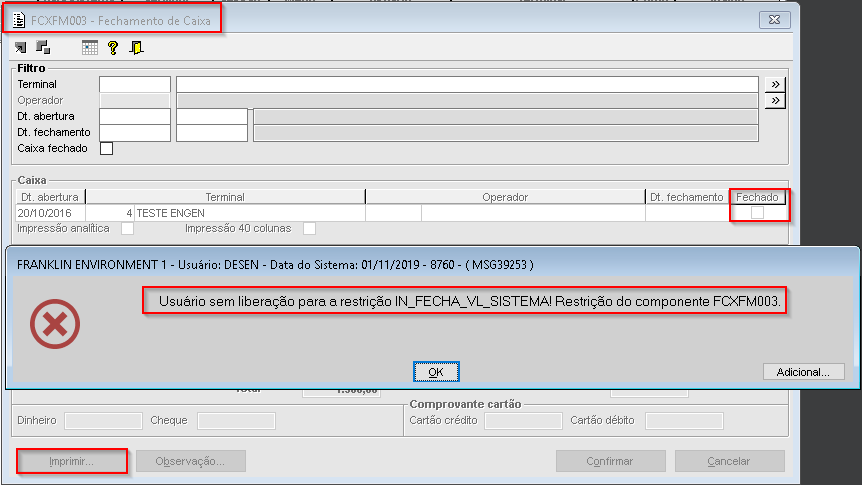Click the Cancelar button

(729, 461)
